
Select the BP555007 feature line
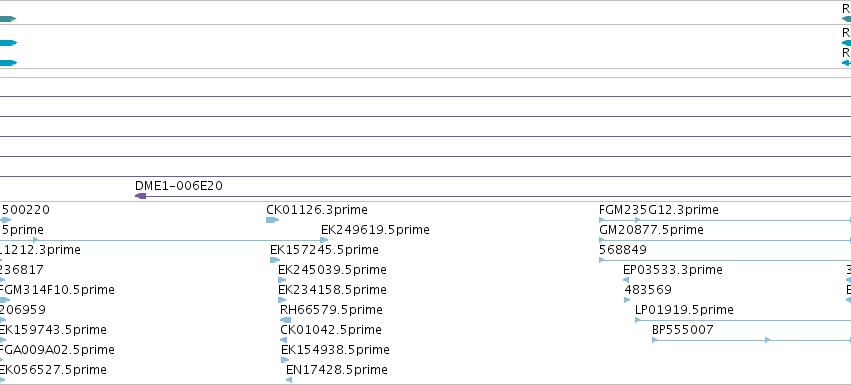pos(751,340)
